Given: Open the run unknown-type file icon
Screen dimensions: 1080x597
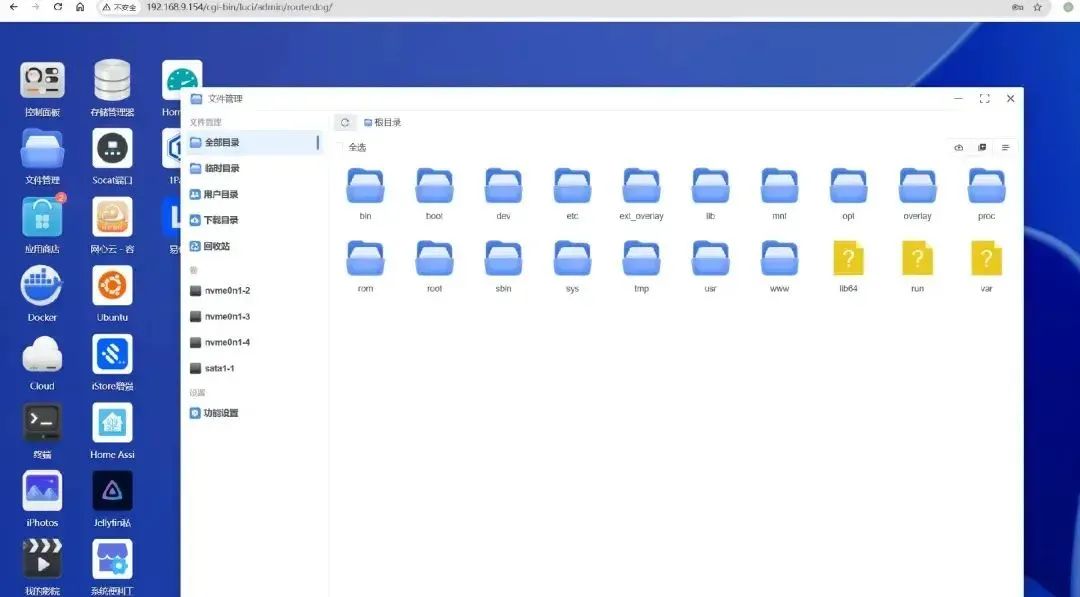Looking at the screenshot, I should click(x=917, y=258).
